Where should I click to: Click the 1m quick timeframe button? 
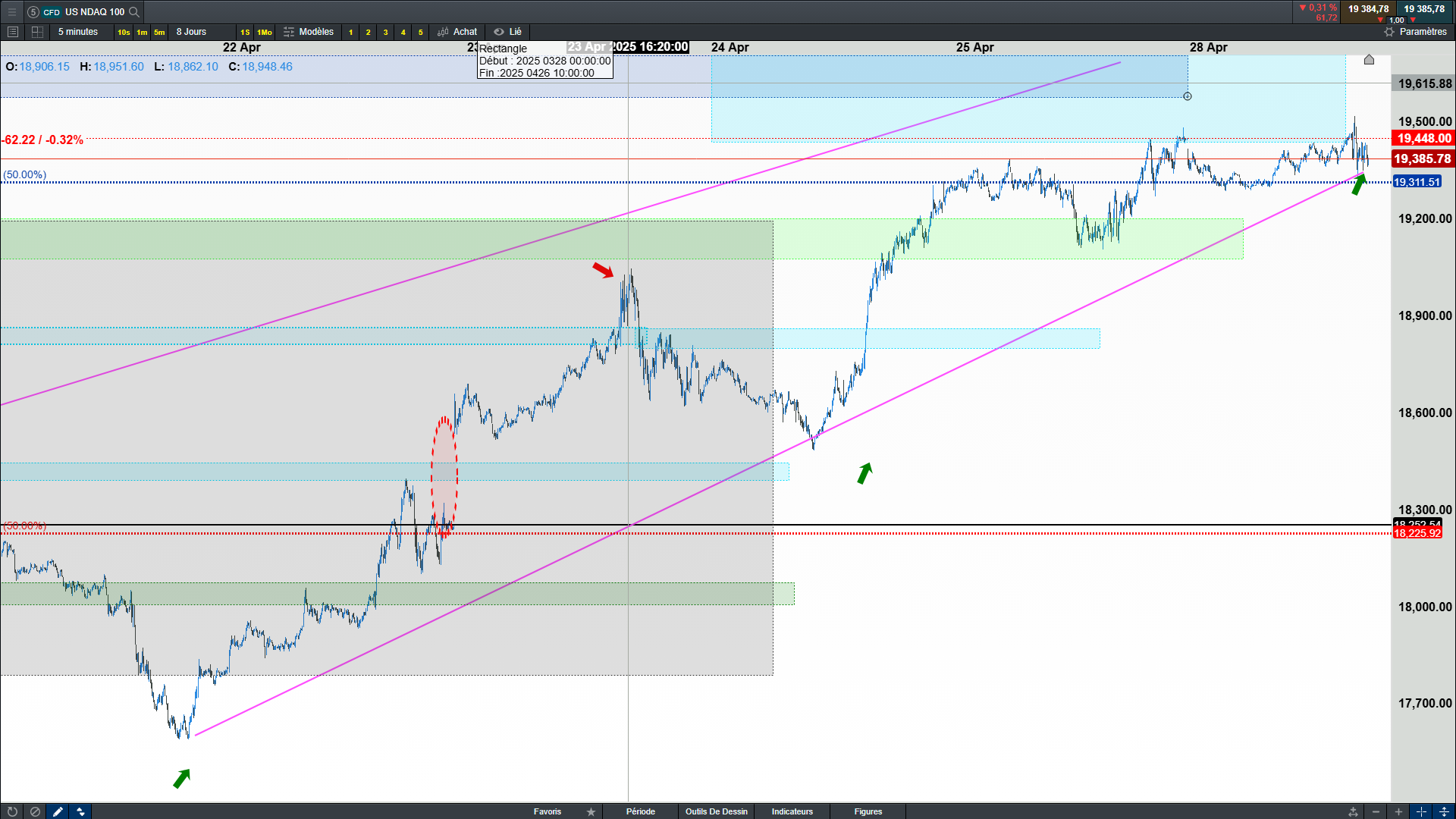click(x=142, y=32)
